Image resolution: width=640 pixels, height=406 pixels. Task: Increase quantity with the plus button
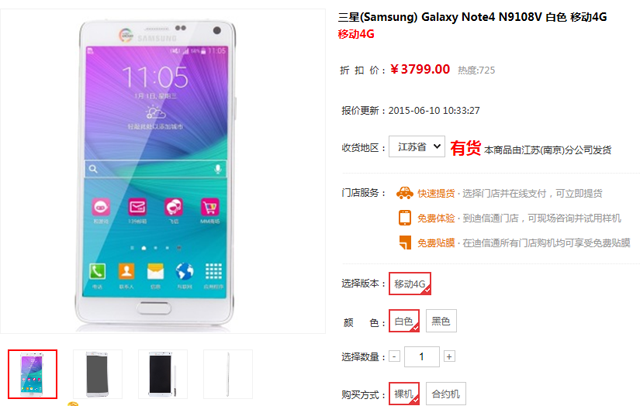click(x=449, y=356)
